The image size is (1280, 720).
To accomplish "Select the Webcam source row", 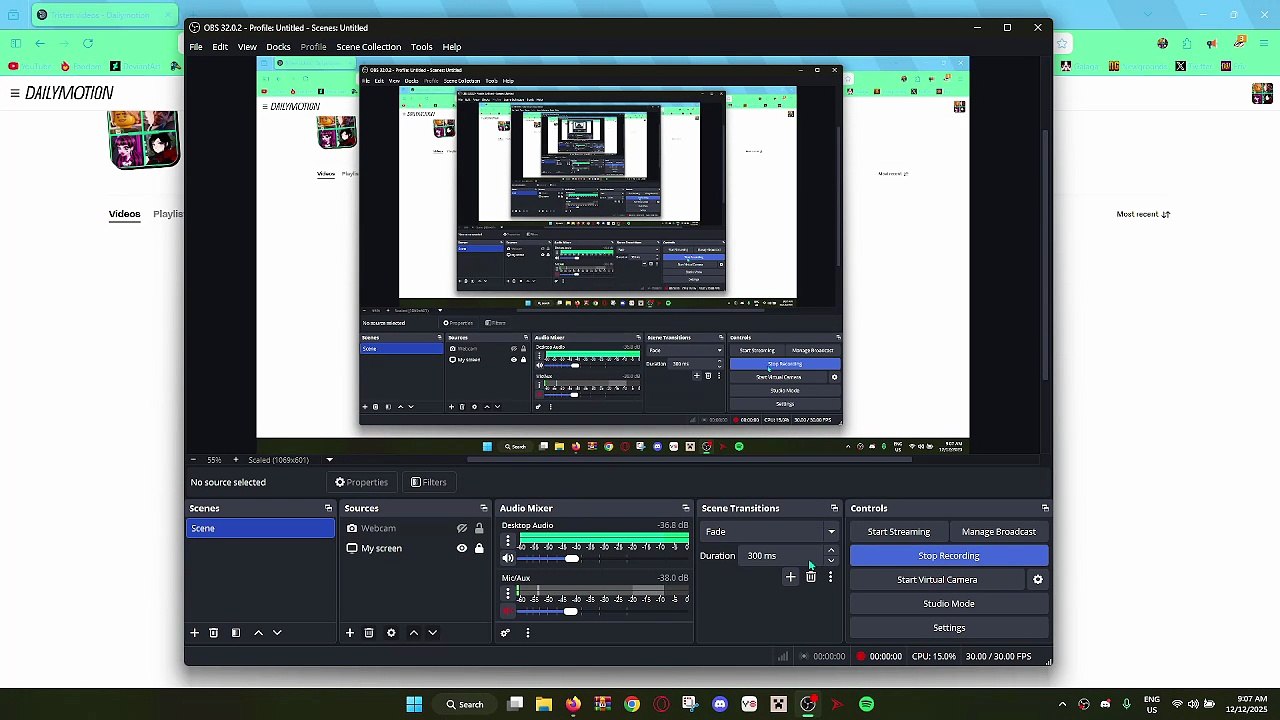I will pyautogui.click(x=415, y=528).
